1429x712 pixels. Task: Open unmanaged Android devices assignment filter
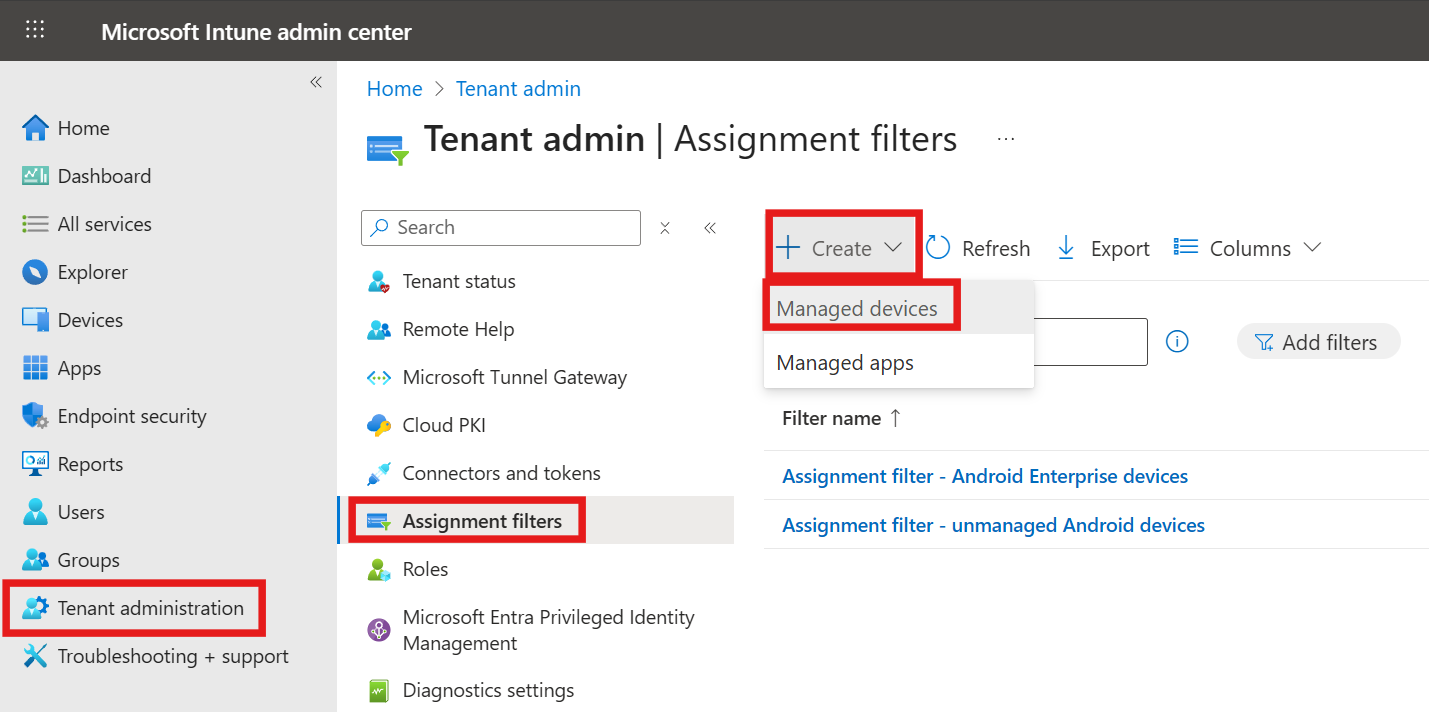993,525
